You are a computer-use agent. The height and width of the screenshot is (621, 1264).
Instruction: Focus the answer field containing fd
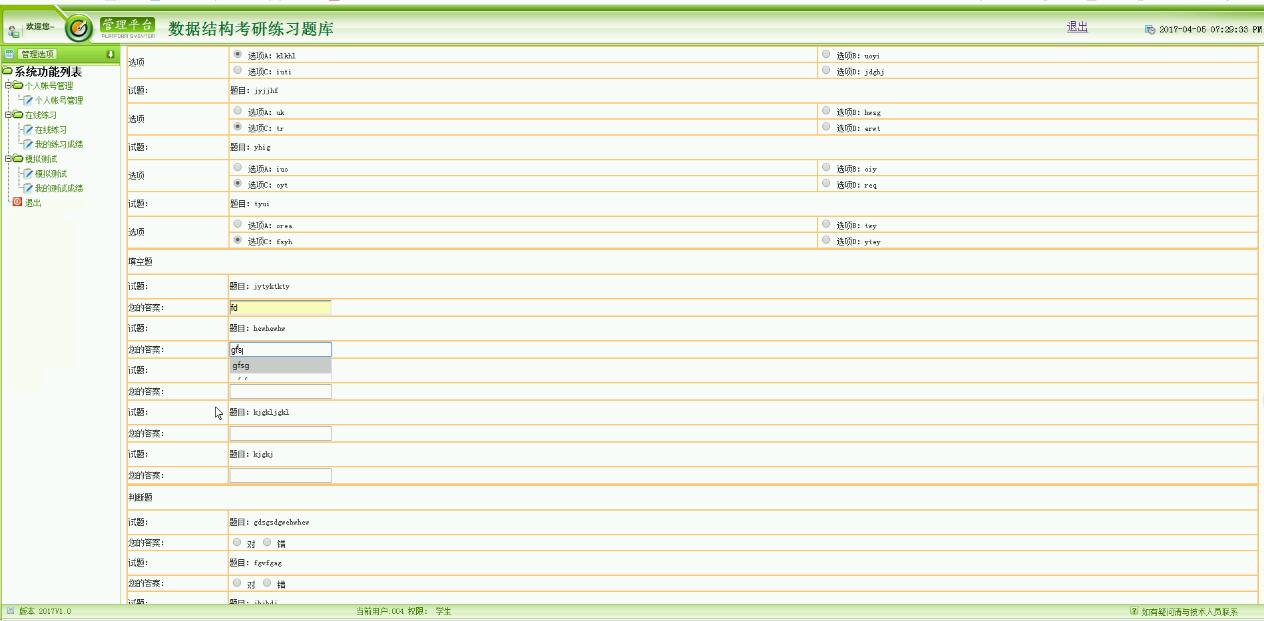tap(280, 307)
